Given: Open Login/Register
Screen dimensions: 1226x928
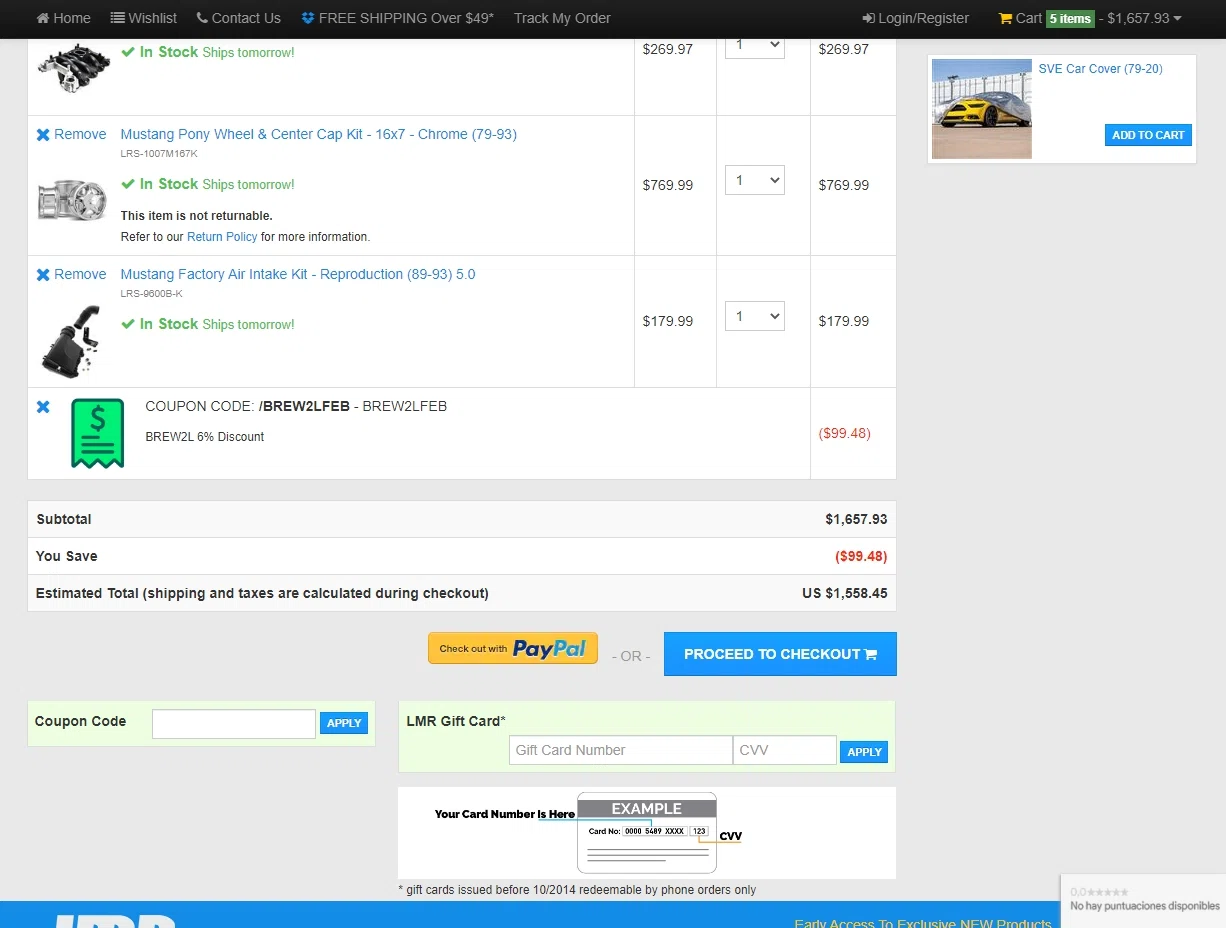Looking at the screenshot, I should [915, 18].
